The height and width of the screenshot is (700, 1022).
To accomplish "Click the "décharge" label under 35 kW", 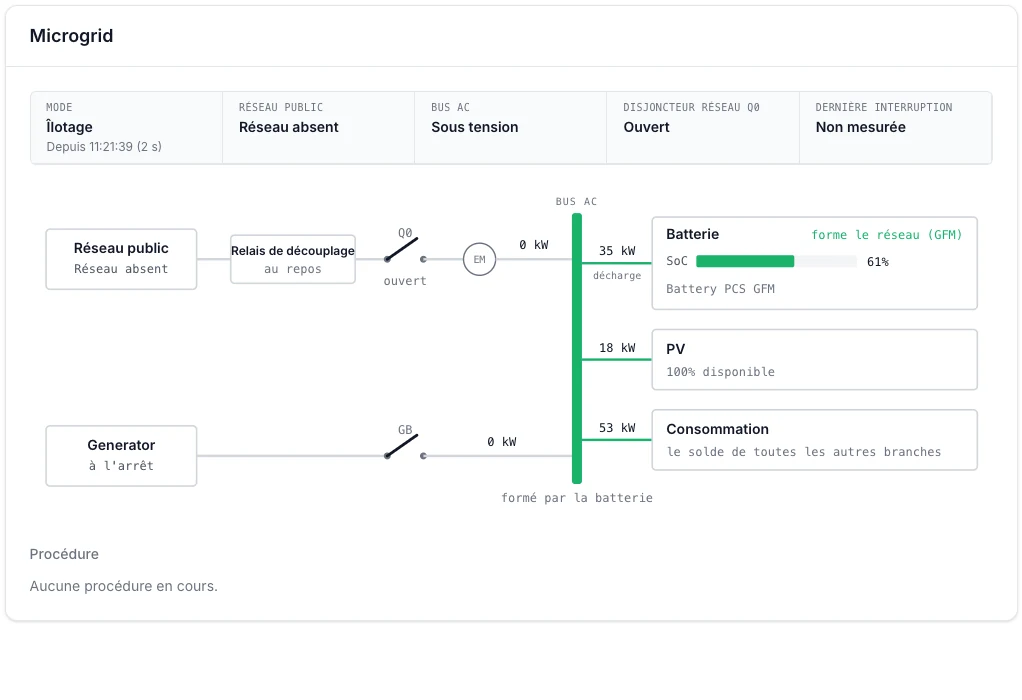I will (617, 276).
